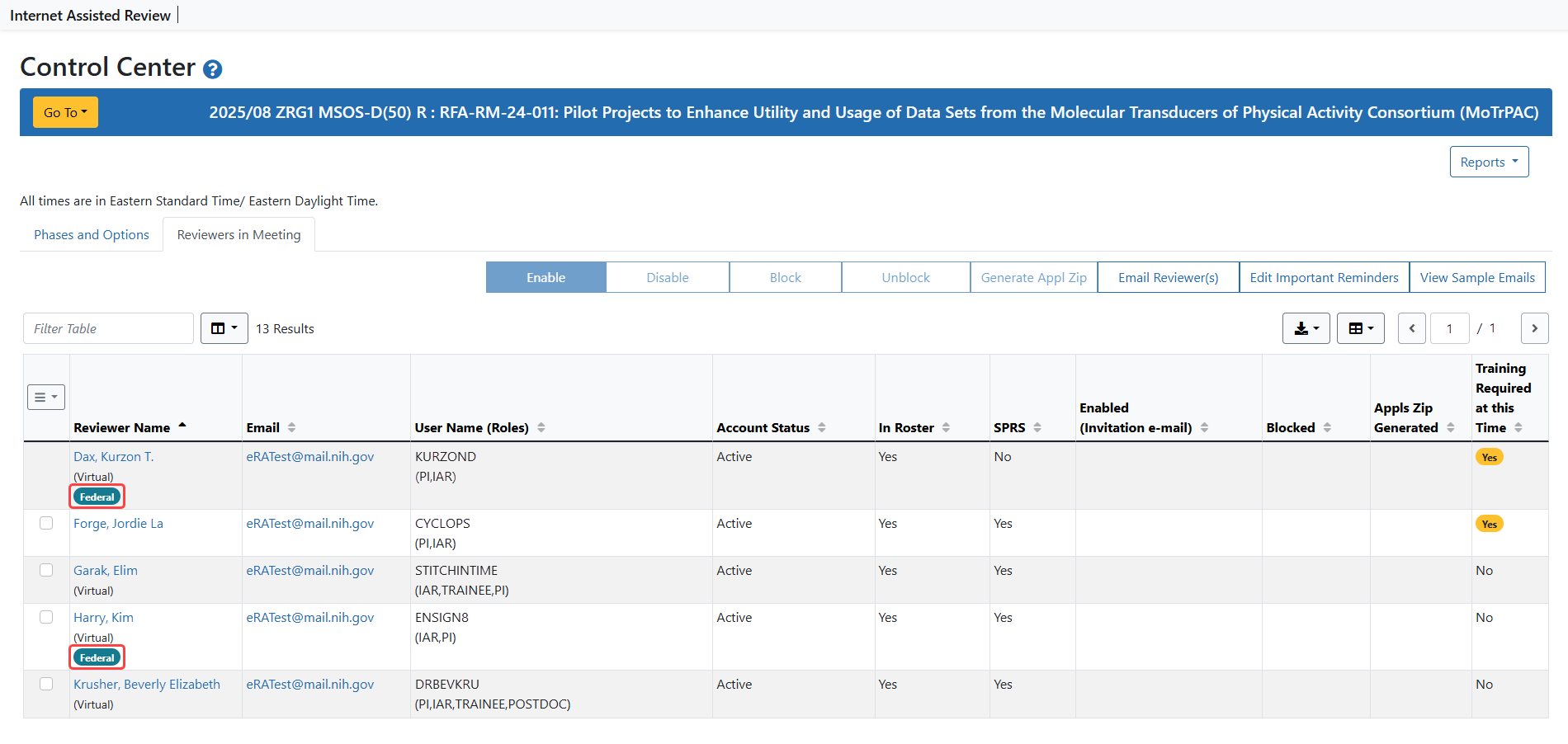Select the row checkbox for Garak, Elim
Viewport: 1568px width, 744px height.
tap(46, 570)
